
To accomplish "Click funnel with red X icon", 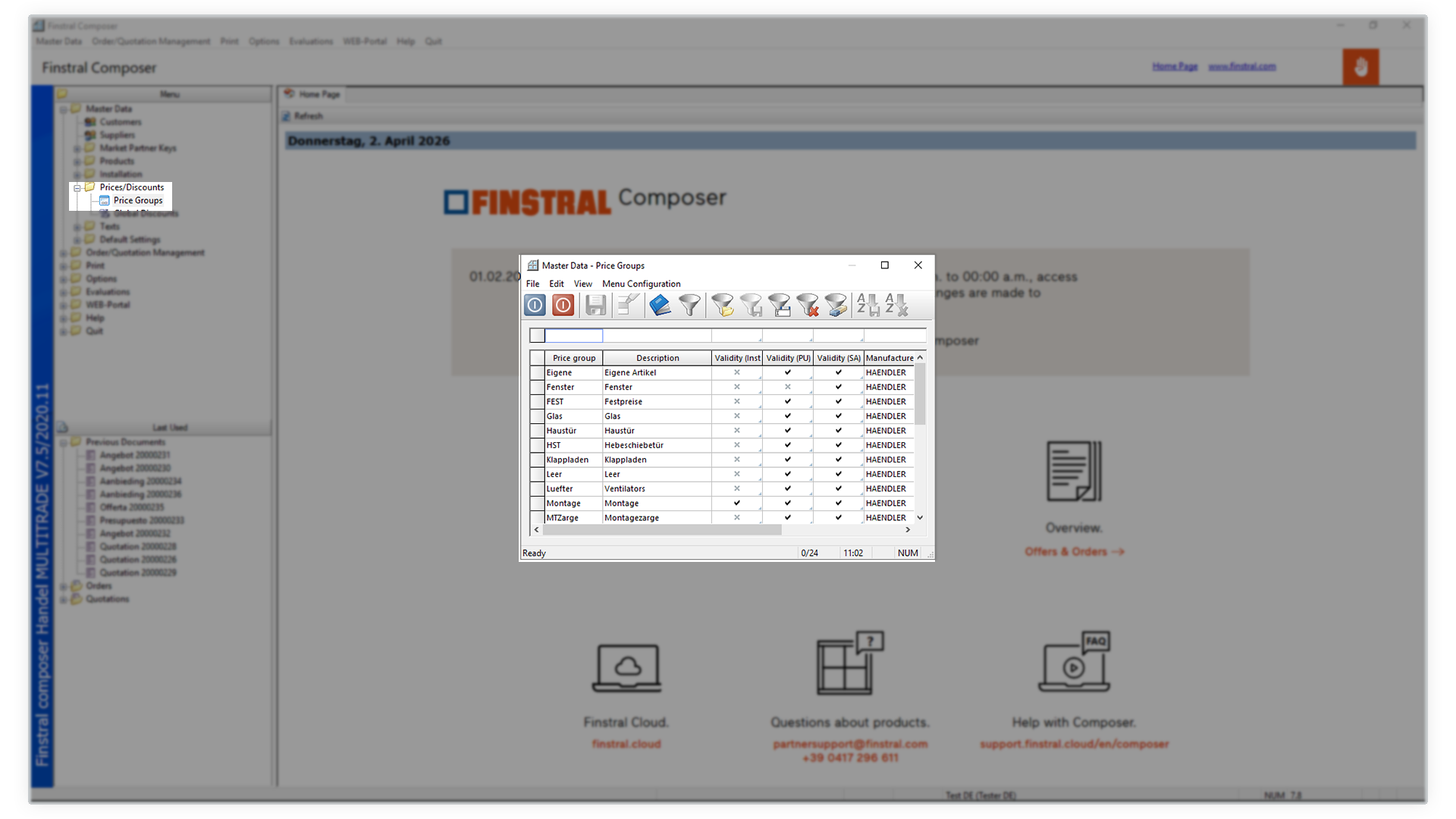I will point(808,305).
